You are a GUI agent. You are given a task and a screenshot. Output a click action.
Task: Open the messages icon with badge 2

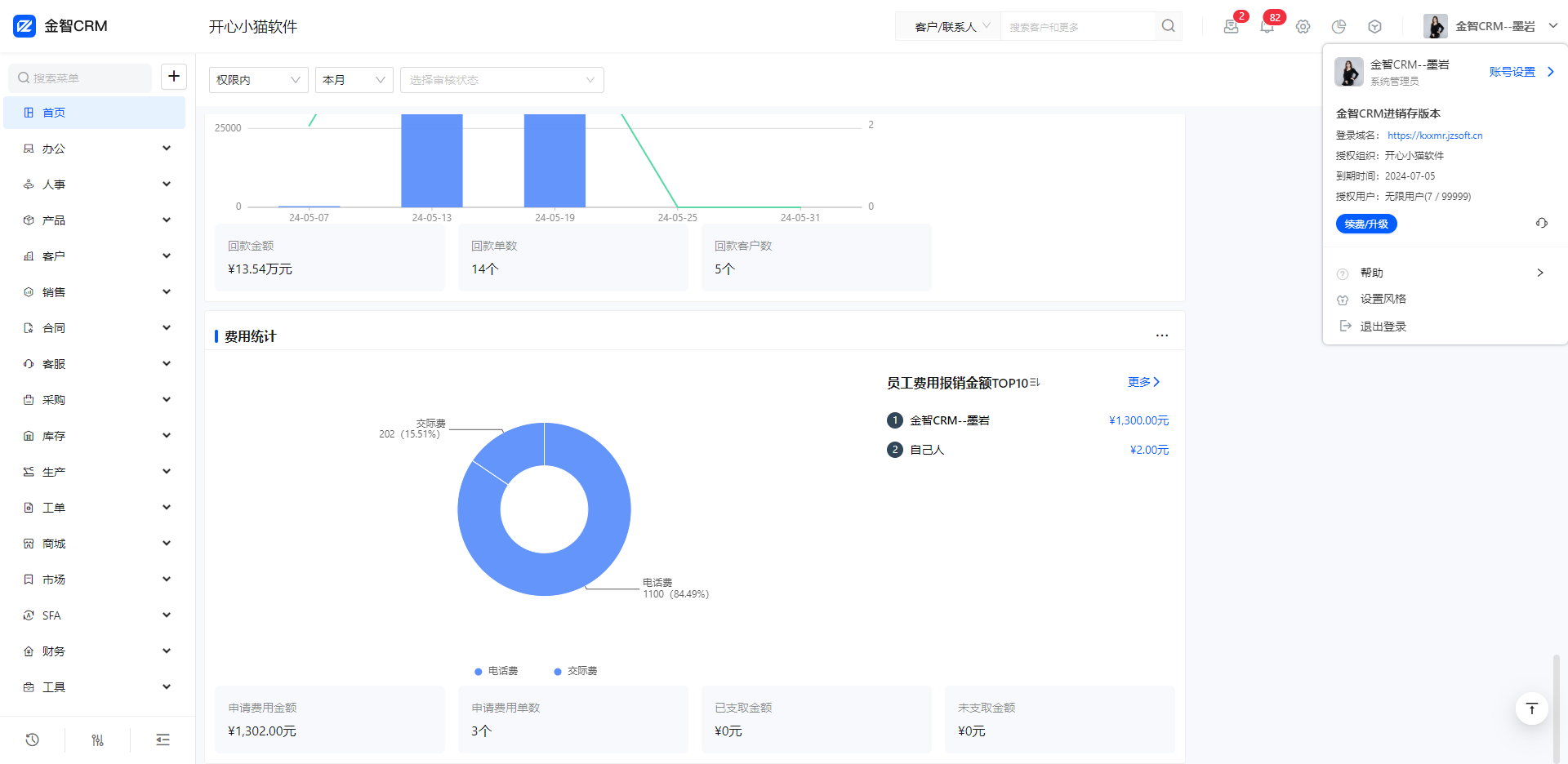[1231, 26]
